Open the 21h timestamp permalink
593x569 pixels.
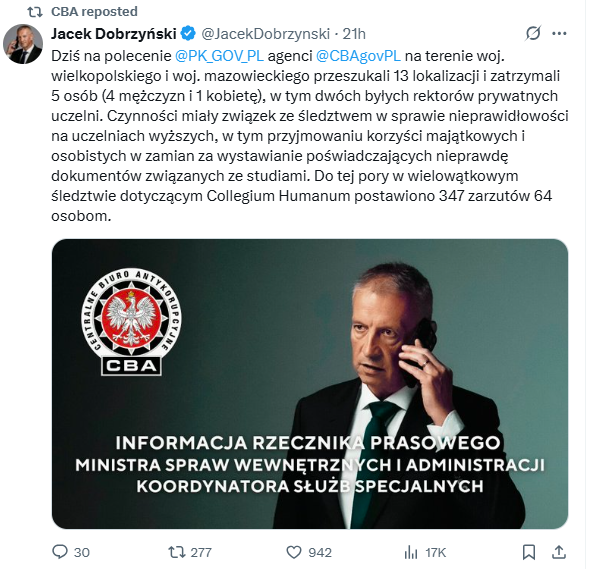click(x=354, y=34)
